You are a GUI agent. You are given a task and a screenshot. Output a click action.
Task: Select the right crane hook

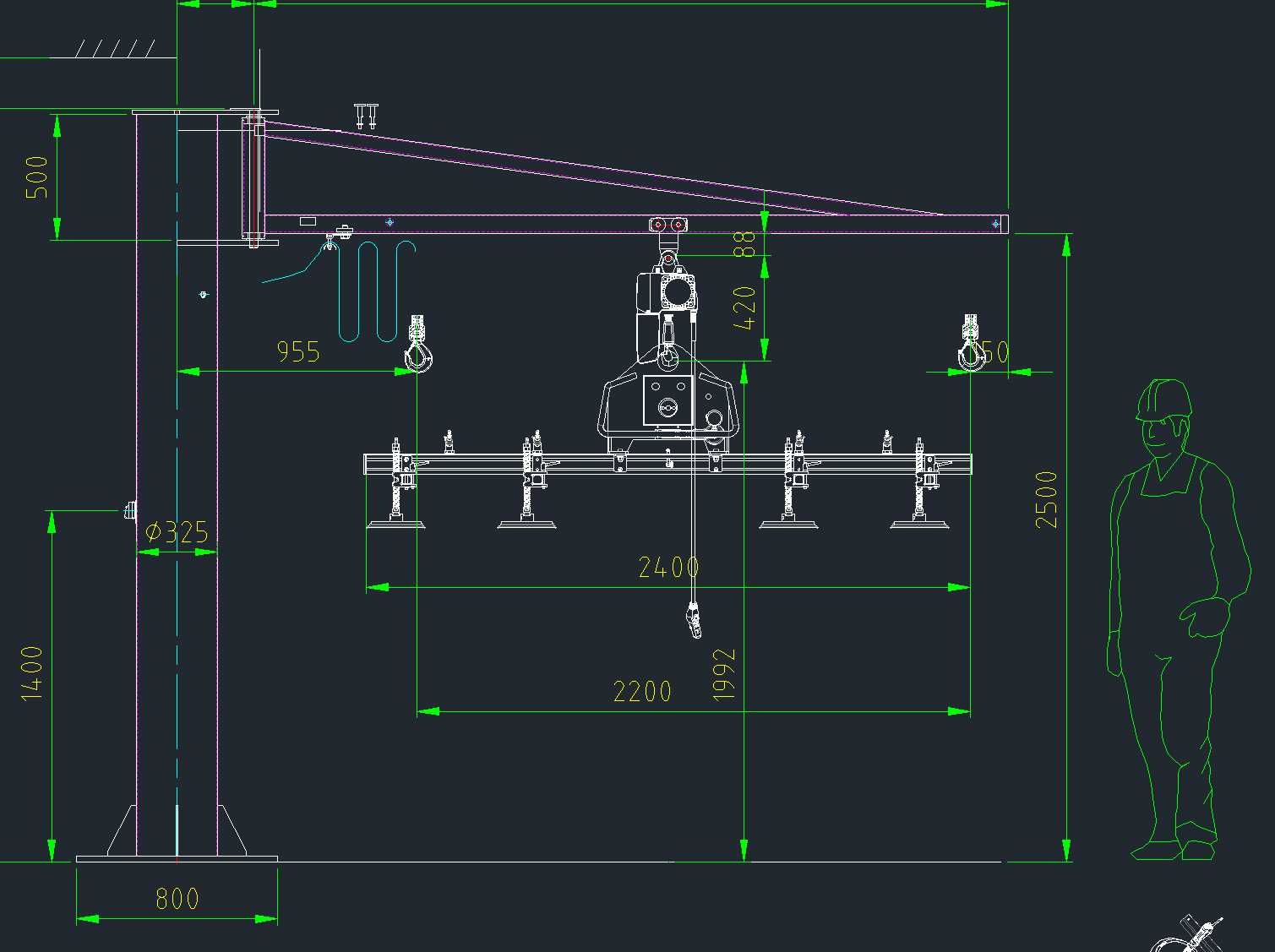tap(971, 343)
